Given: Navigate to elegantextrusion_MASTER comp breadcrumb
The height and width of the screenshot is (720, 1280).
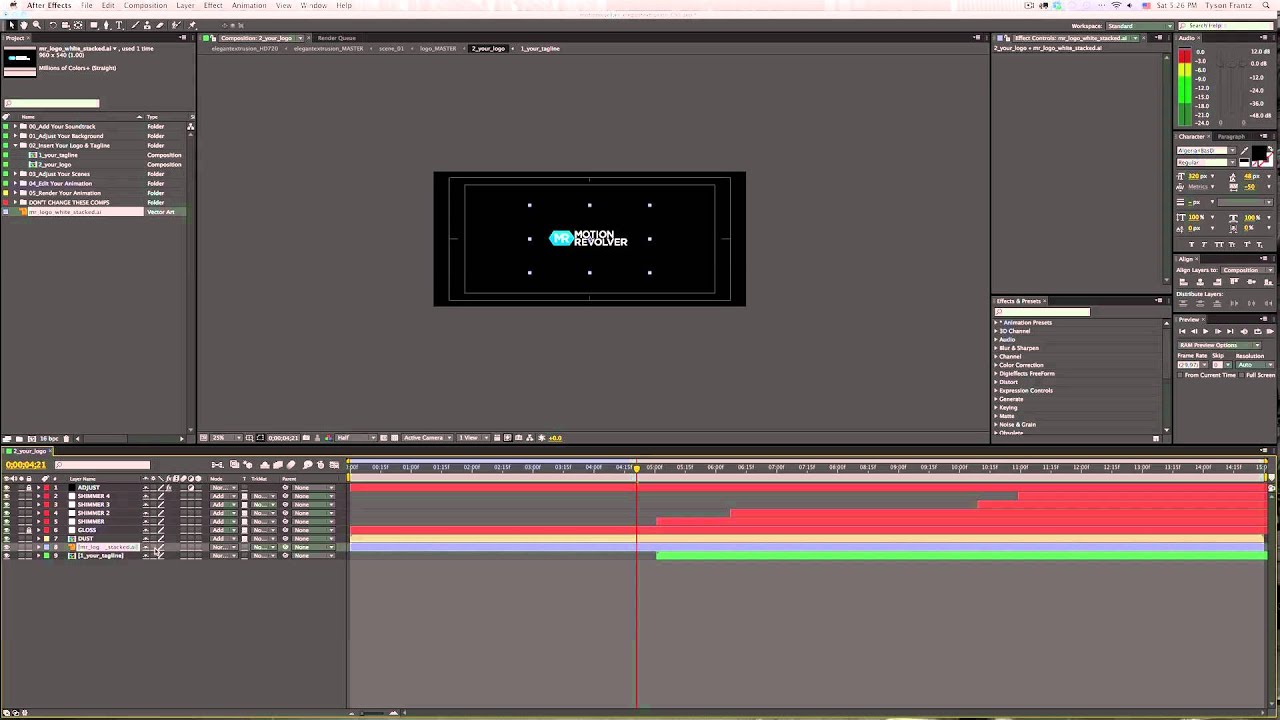Looking at the screenshot, I should pos(328,49).
